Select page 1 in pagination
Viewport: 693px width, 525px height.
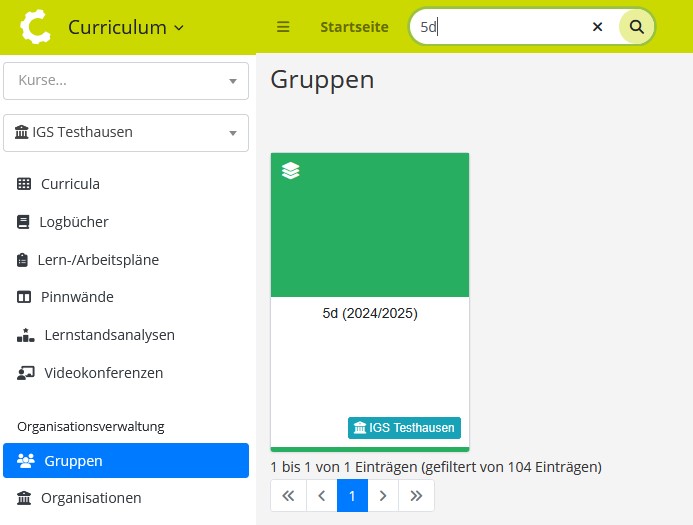tap(352, 496)
